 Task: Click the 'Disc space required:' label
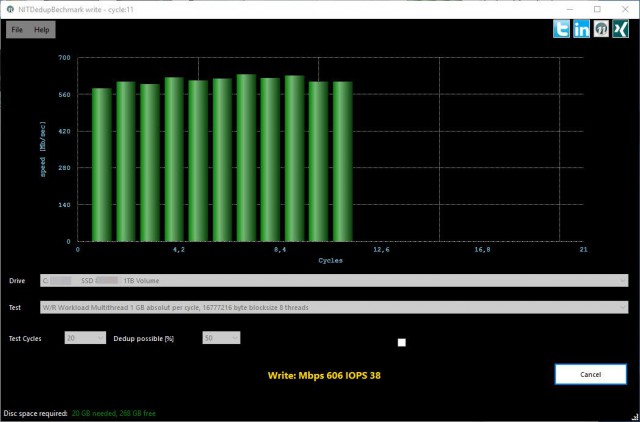click(35, 413)
